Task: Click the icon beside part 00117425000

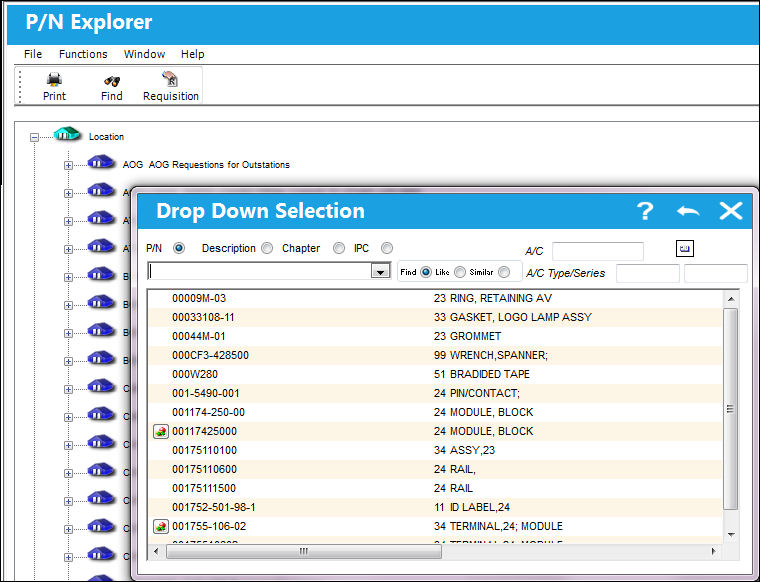Action: [161, 431]
